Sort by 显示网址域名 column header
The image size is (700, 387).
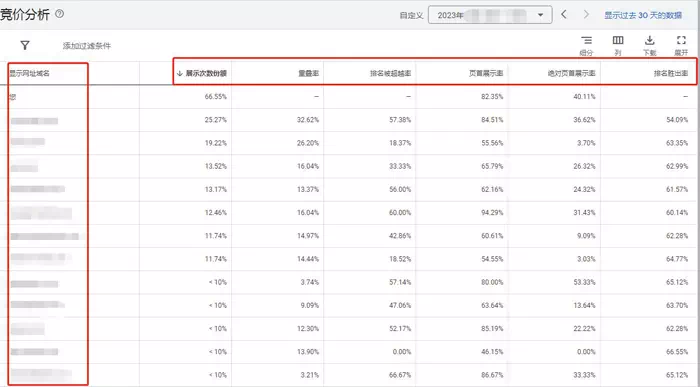click(29, 73)
